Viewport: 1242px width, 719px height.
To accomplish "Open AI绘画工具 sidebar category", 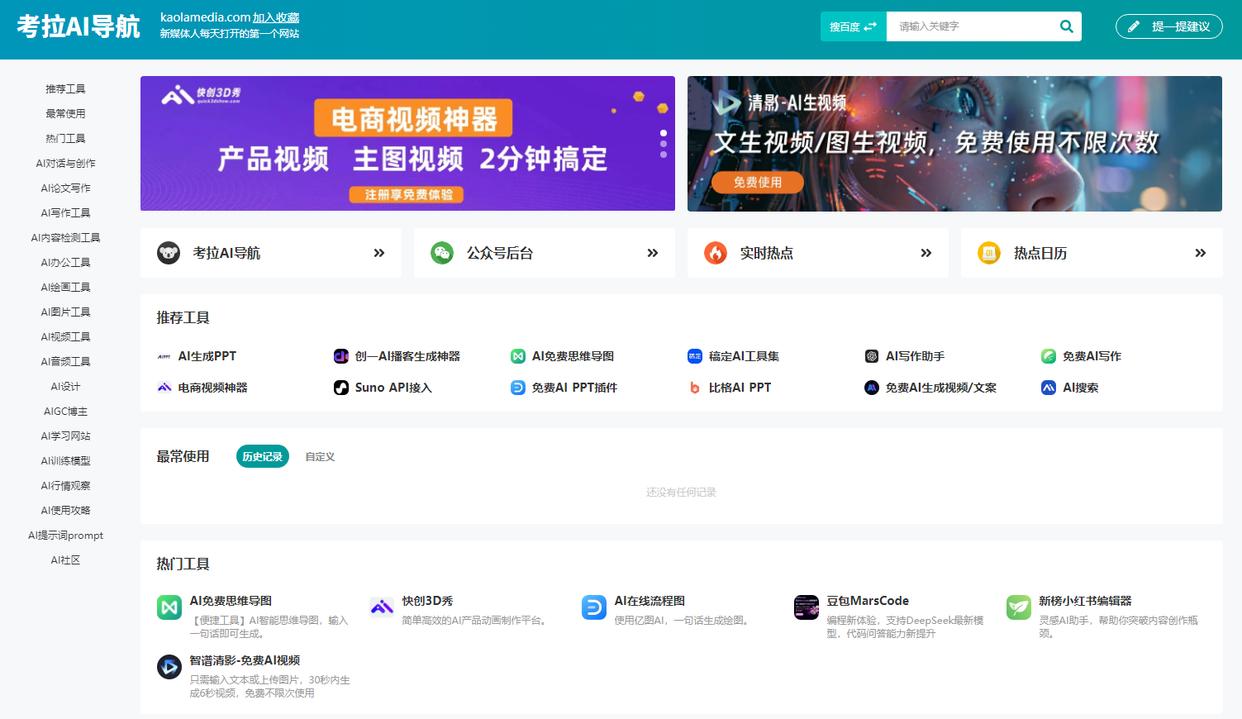I will tap(66, 287).
